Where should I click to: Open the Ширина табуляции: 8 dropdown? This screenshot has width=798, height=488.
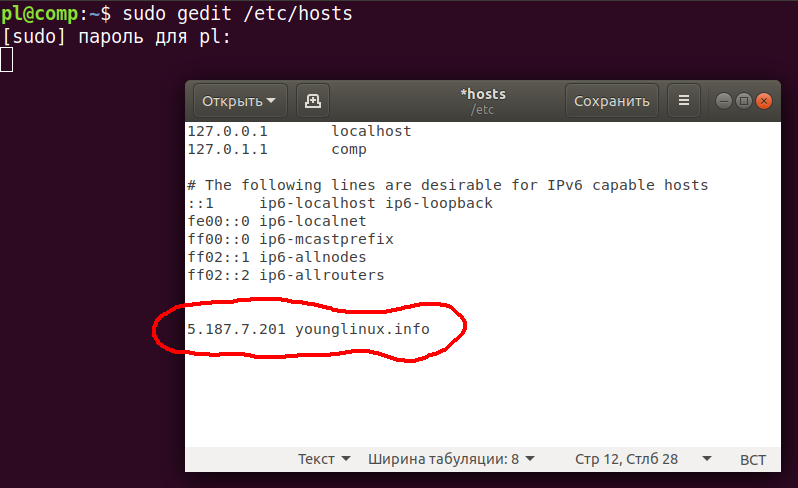[451, 460]
